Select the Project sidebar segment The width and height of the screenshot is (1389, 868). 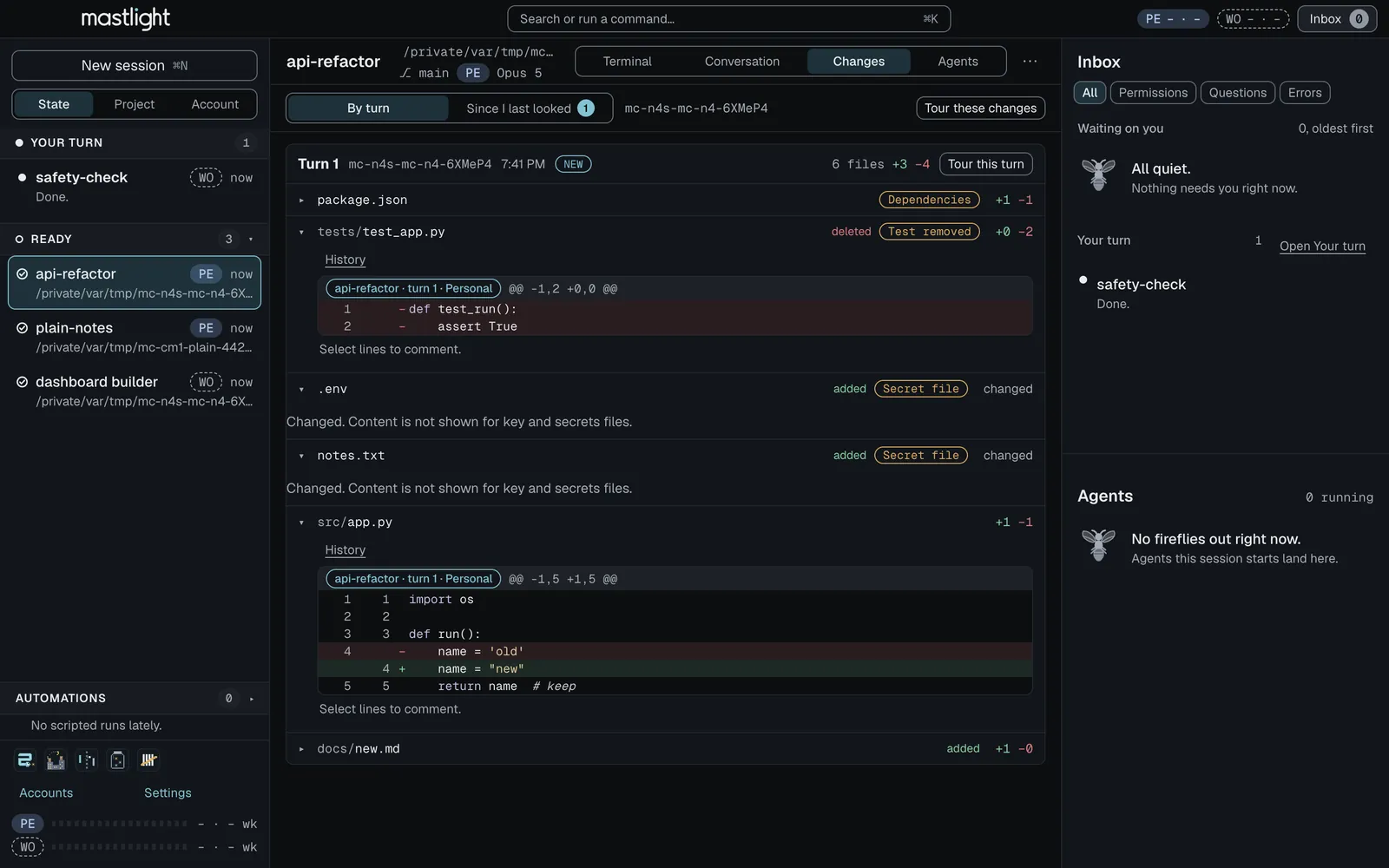click(x=135, y=104)
